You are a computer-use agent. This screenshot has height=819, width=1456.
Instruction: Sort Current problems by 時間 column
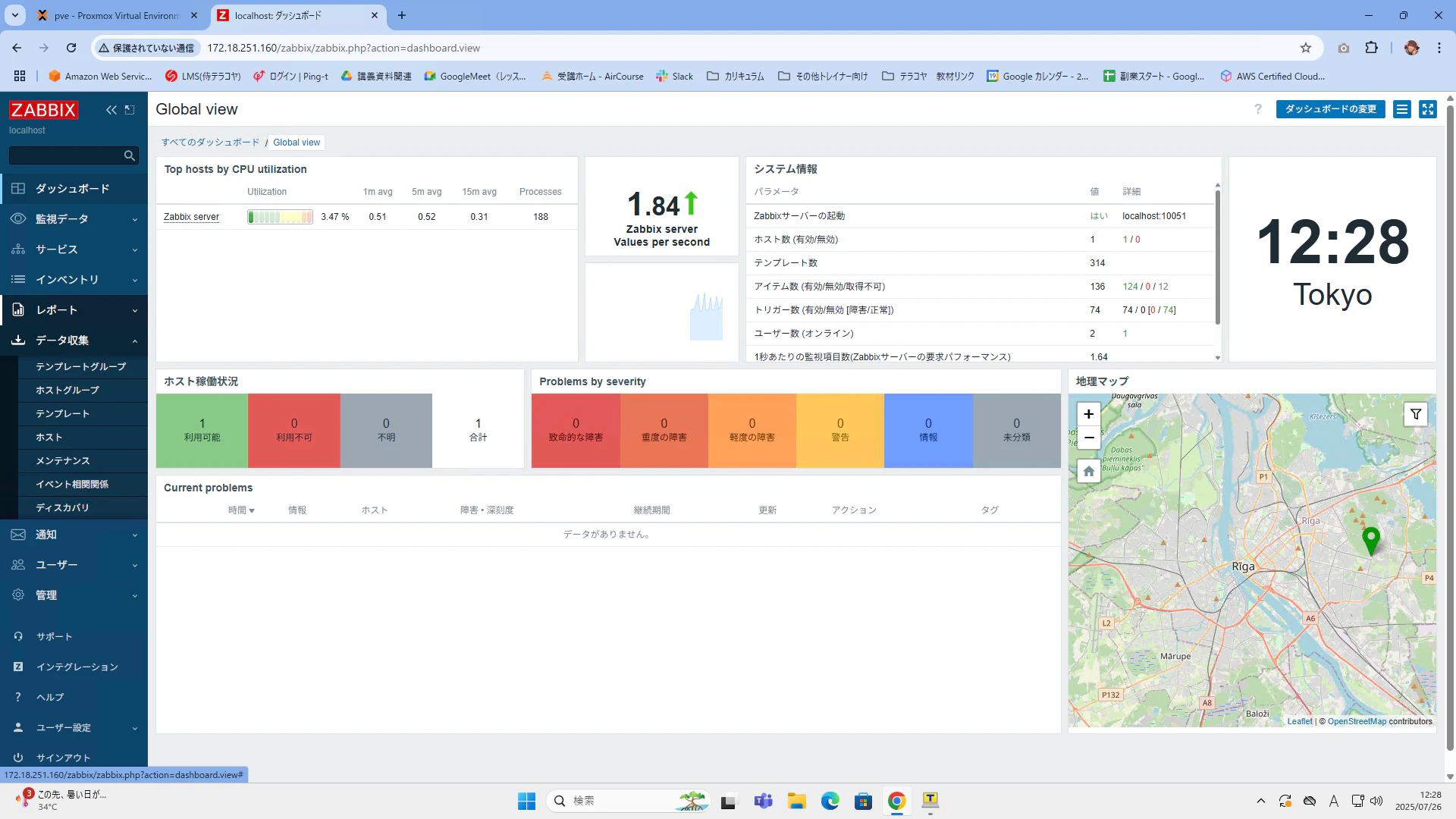point(241,510)
